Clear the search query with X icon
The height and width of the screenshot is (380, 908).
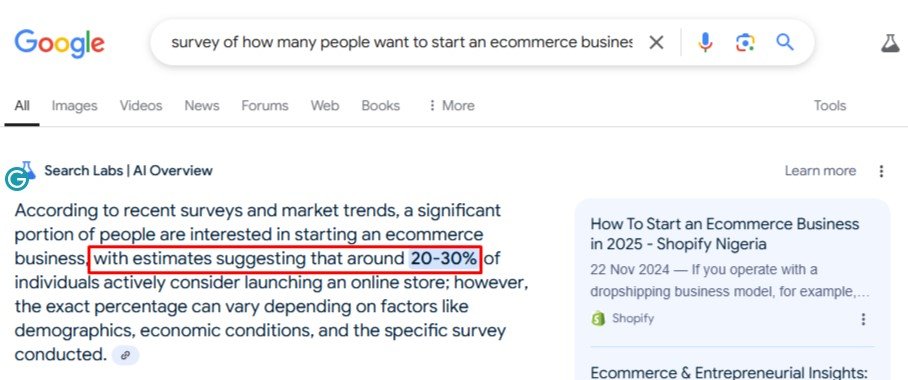point(656,42)
